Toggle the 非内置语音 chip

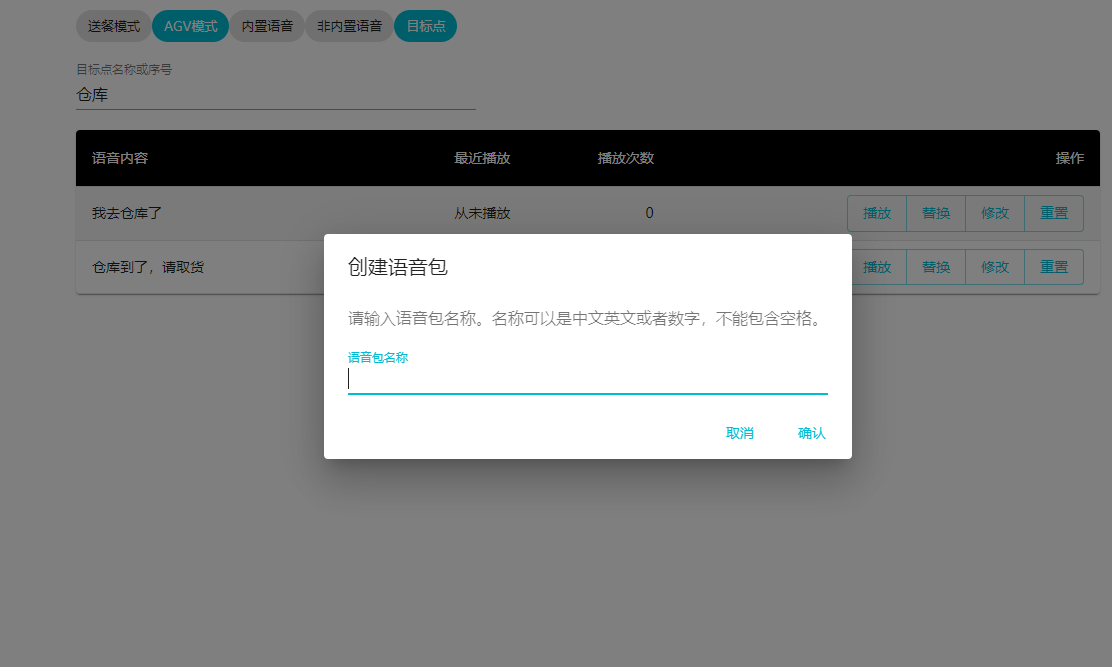point(349,26)
